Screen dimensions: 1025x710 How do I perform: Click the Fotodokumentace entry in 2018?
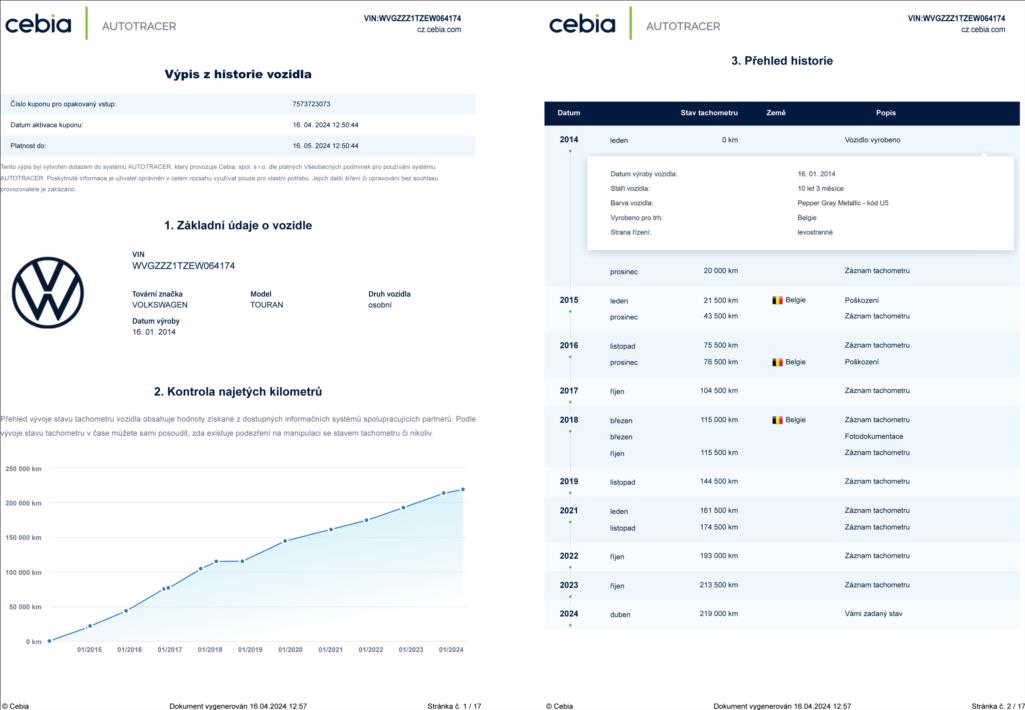pyautogui.click(x=873, y=436)
